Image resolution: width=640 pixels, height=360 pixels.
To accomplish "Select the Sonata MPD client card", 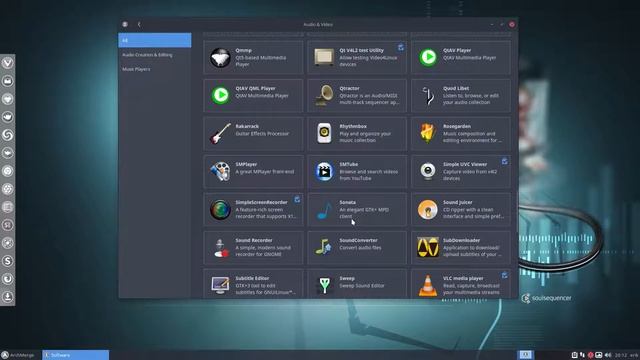I will point(357,209).
